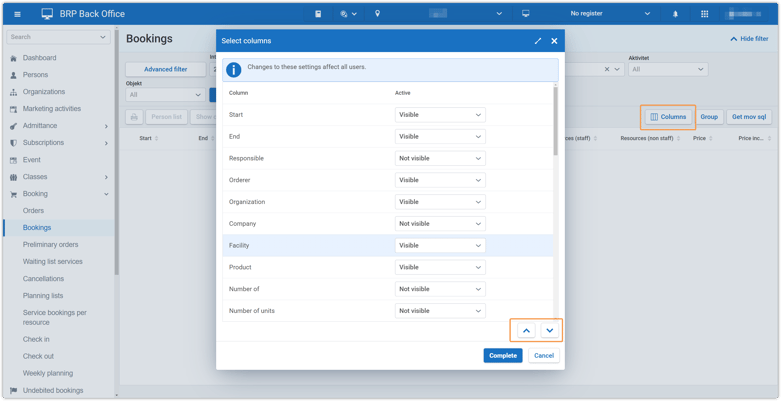
Task: Open visibility dropdown for Facility column
Action: 440,246
